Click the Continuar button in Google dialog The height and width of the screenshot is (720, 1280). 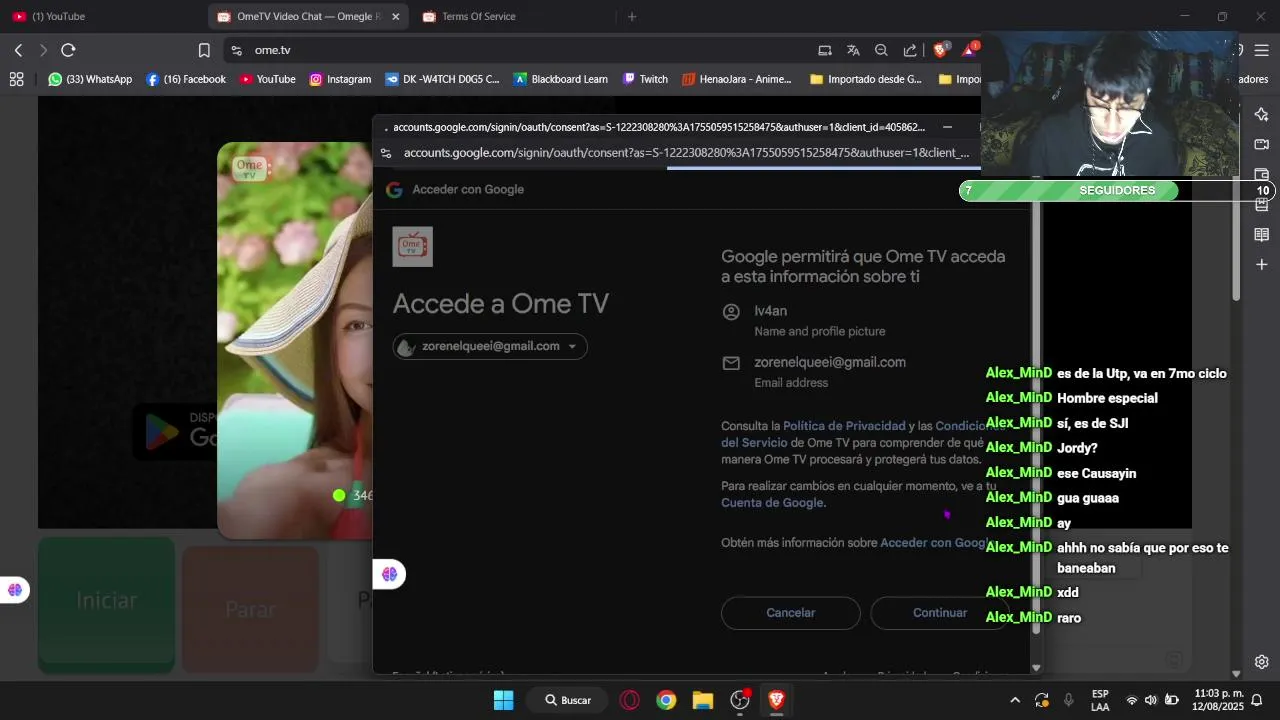(x=940, y=613)
